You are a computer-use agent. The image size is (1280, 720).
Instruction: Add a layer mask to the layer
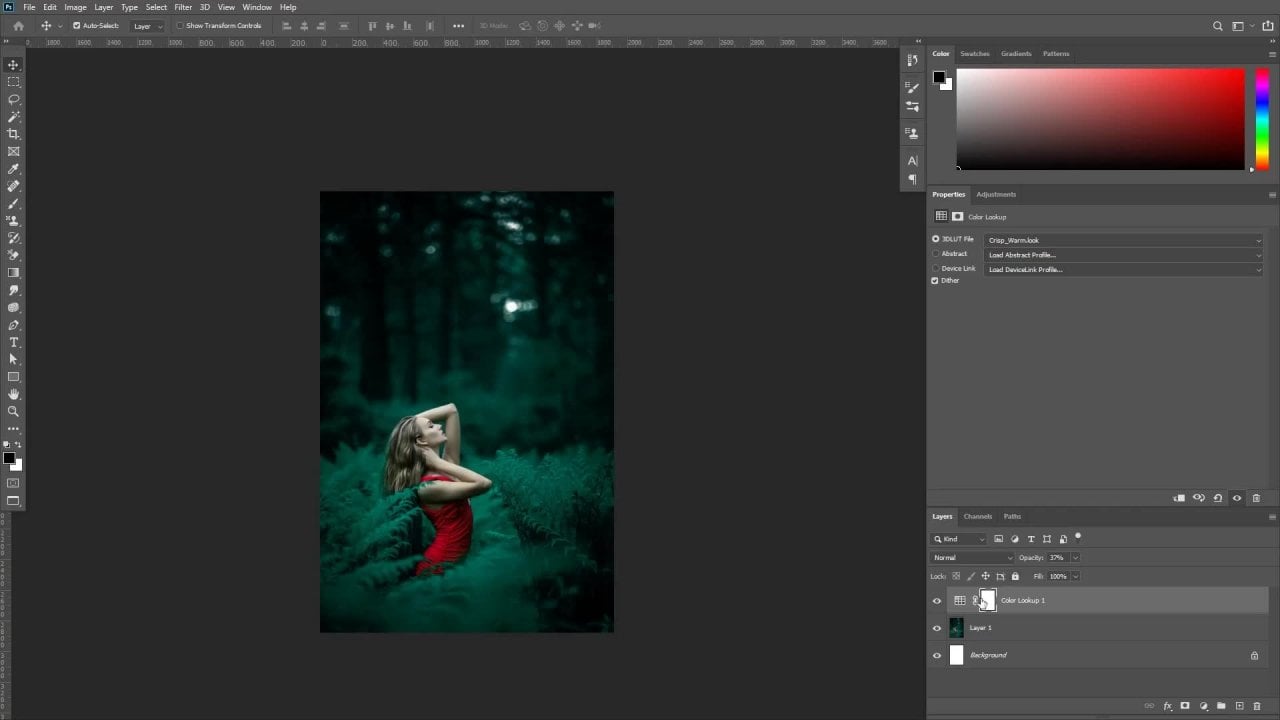(1185, 706)
